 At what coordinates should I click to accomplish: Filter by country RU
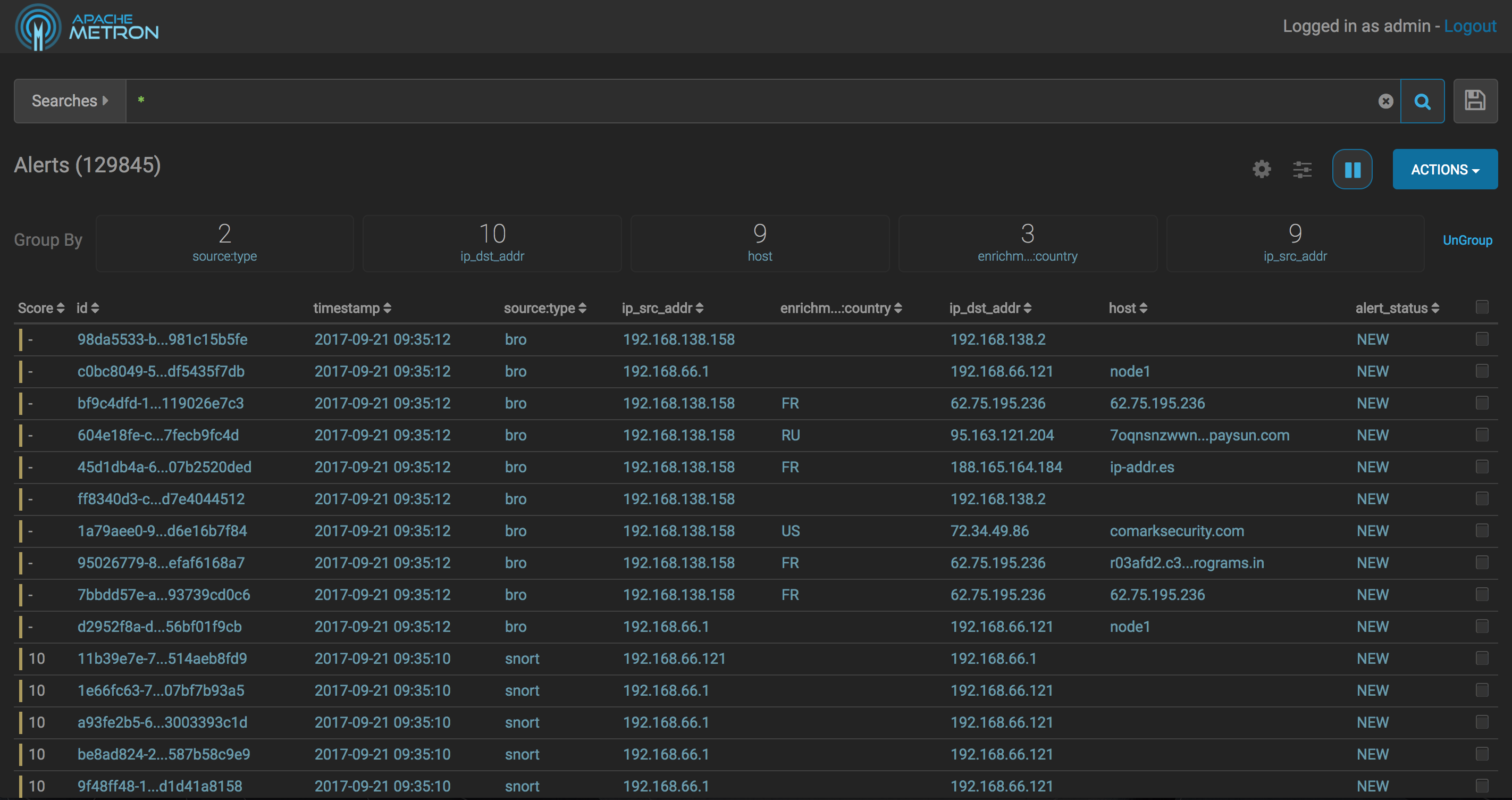(791, 435)
